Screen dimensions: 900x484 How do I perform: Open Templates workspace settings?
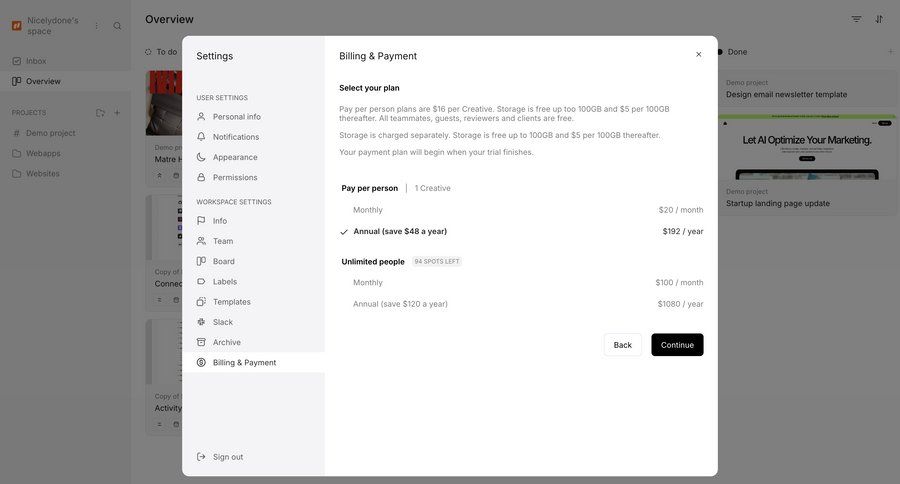pos(231,302)
